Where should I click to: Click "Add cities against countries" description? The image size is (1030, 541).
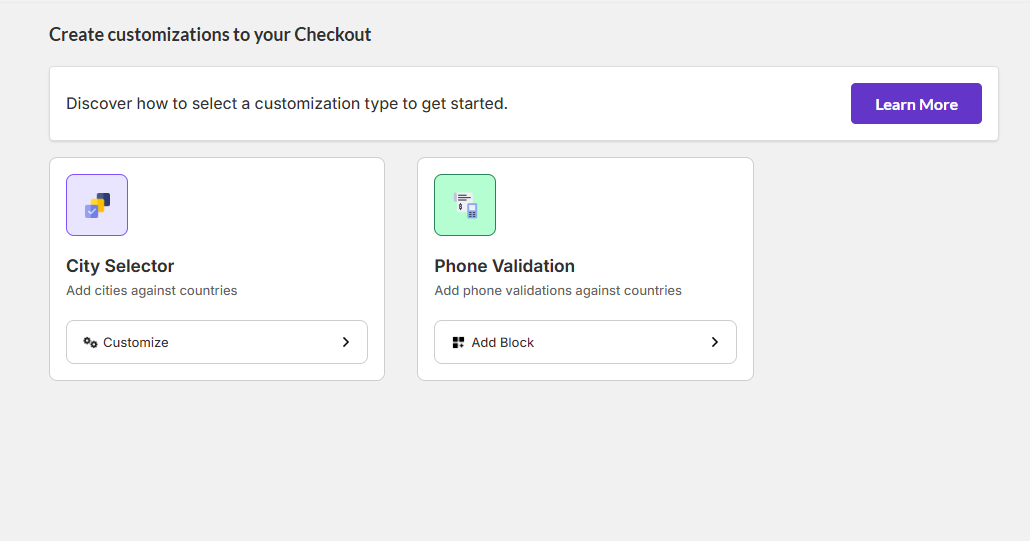coord(151,291)
